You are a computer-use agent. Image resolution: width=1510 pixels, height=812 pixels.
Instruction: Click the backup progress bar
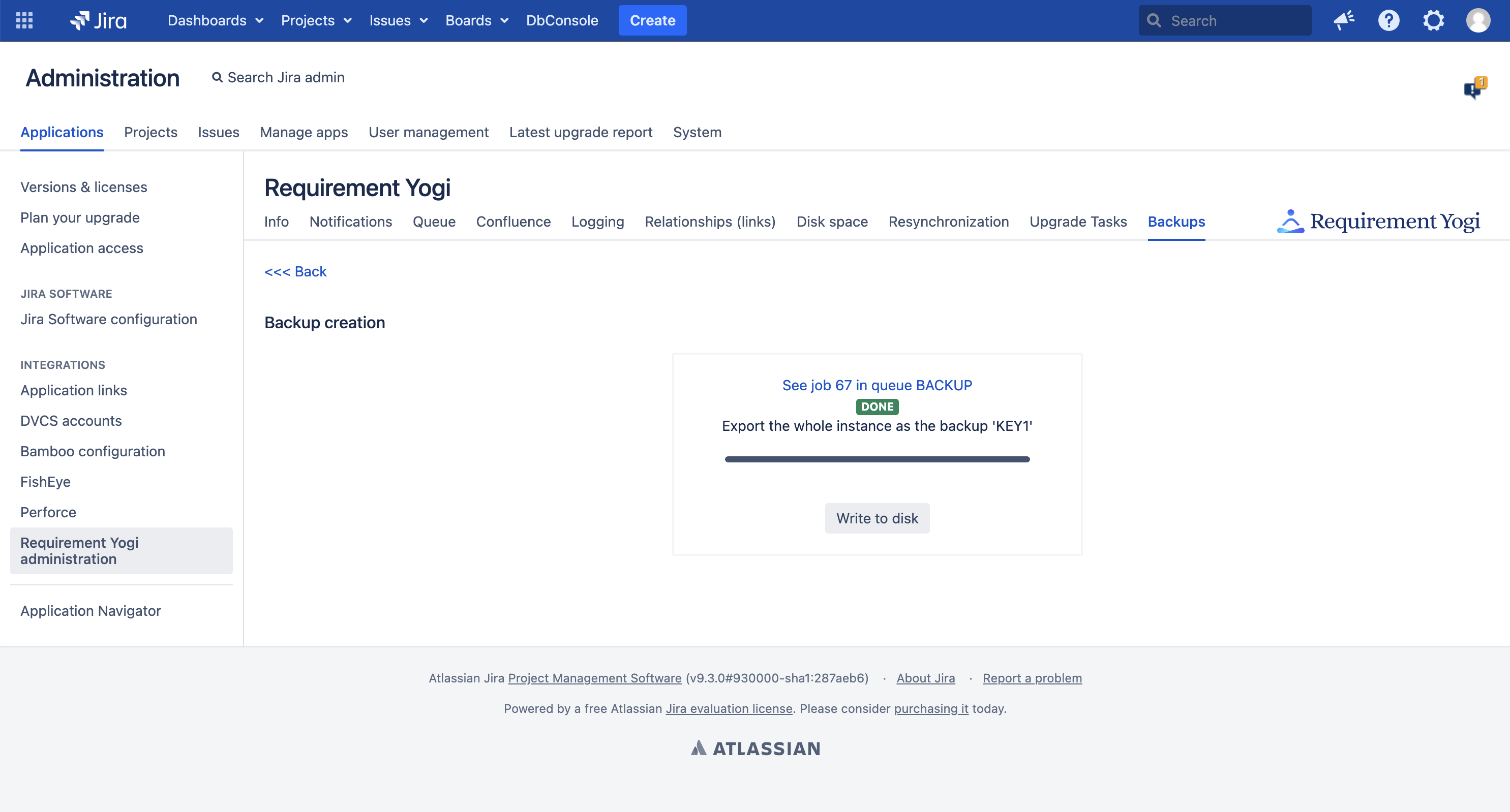877,459
